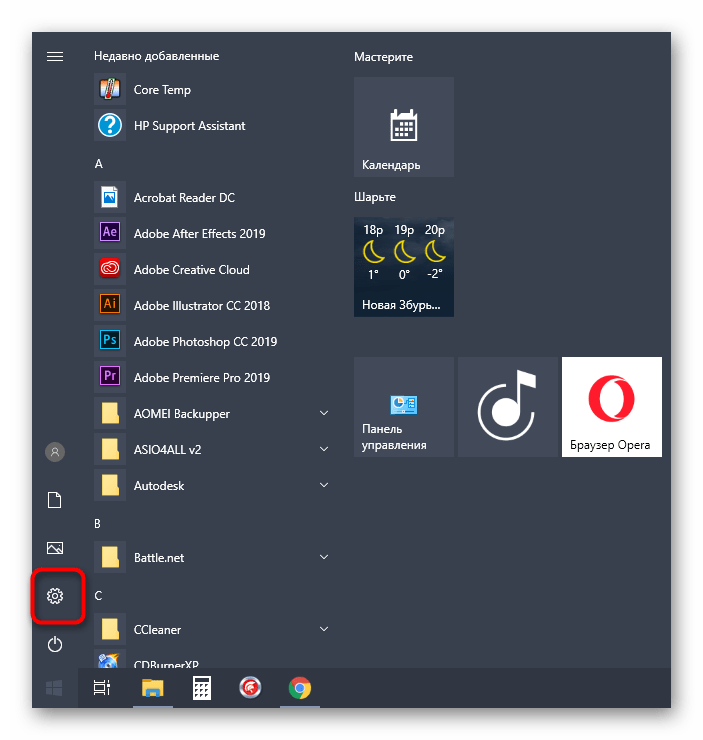Screen dimensions: 703x740
Task: Click the Шарьте group header
Action: click(x=375, y=197)
